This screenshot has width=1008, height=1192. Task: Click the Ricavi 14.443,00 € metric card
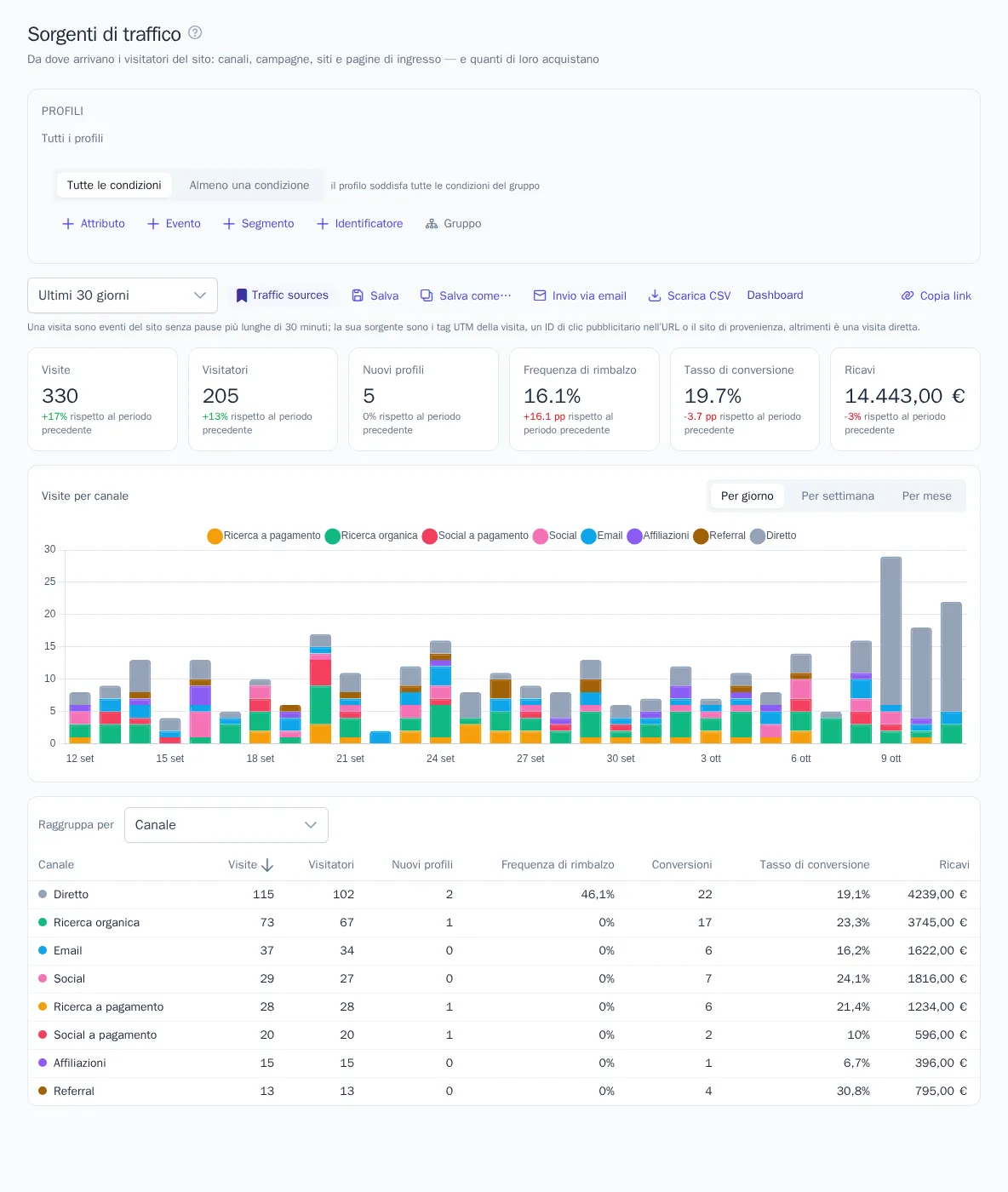(x=905, y=399)
